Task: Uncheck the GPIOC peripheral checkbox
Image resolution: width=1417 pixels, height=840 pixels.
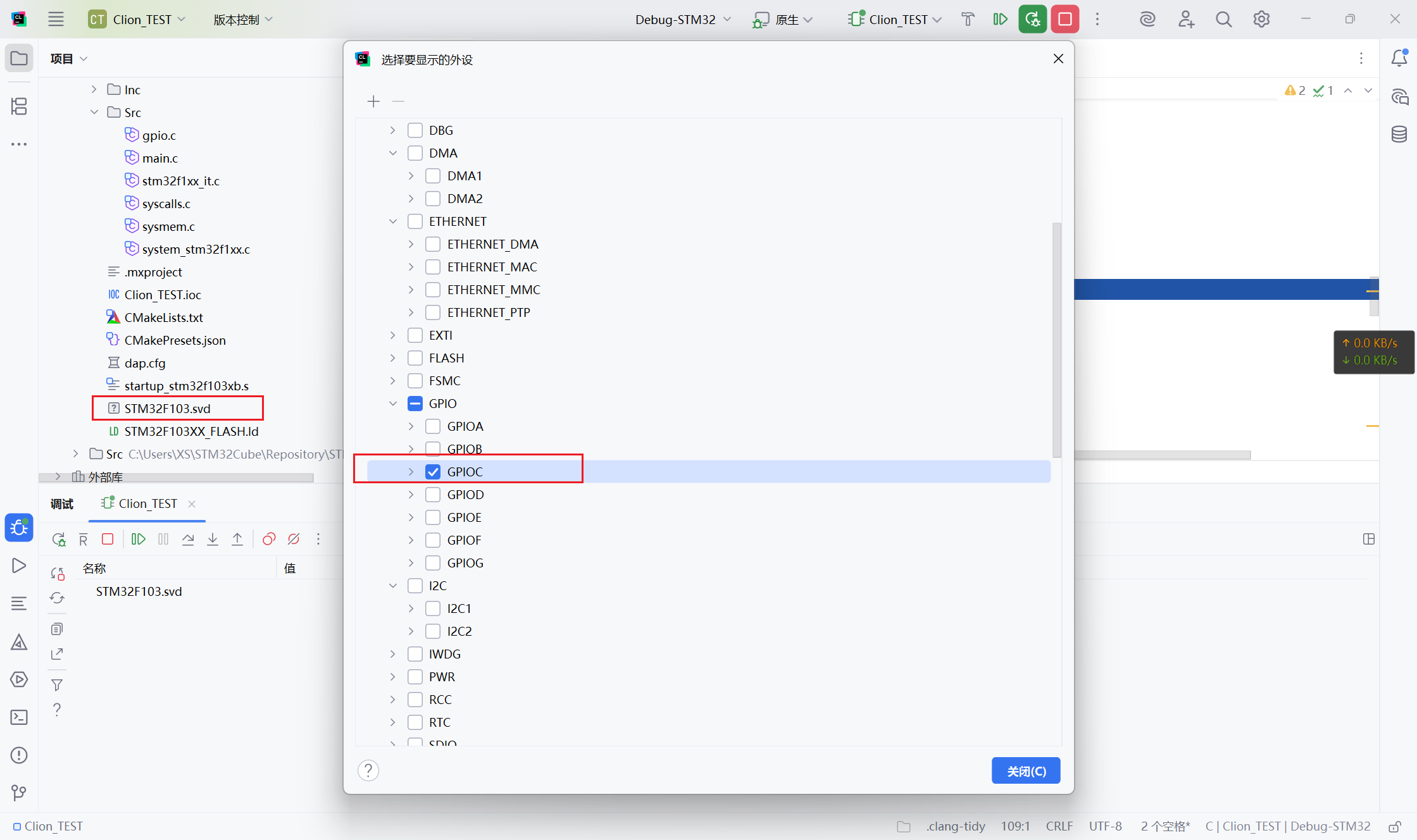Action: pyautogui.click(x=433, y=472)
